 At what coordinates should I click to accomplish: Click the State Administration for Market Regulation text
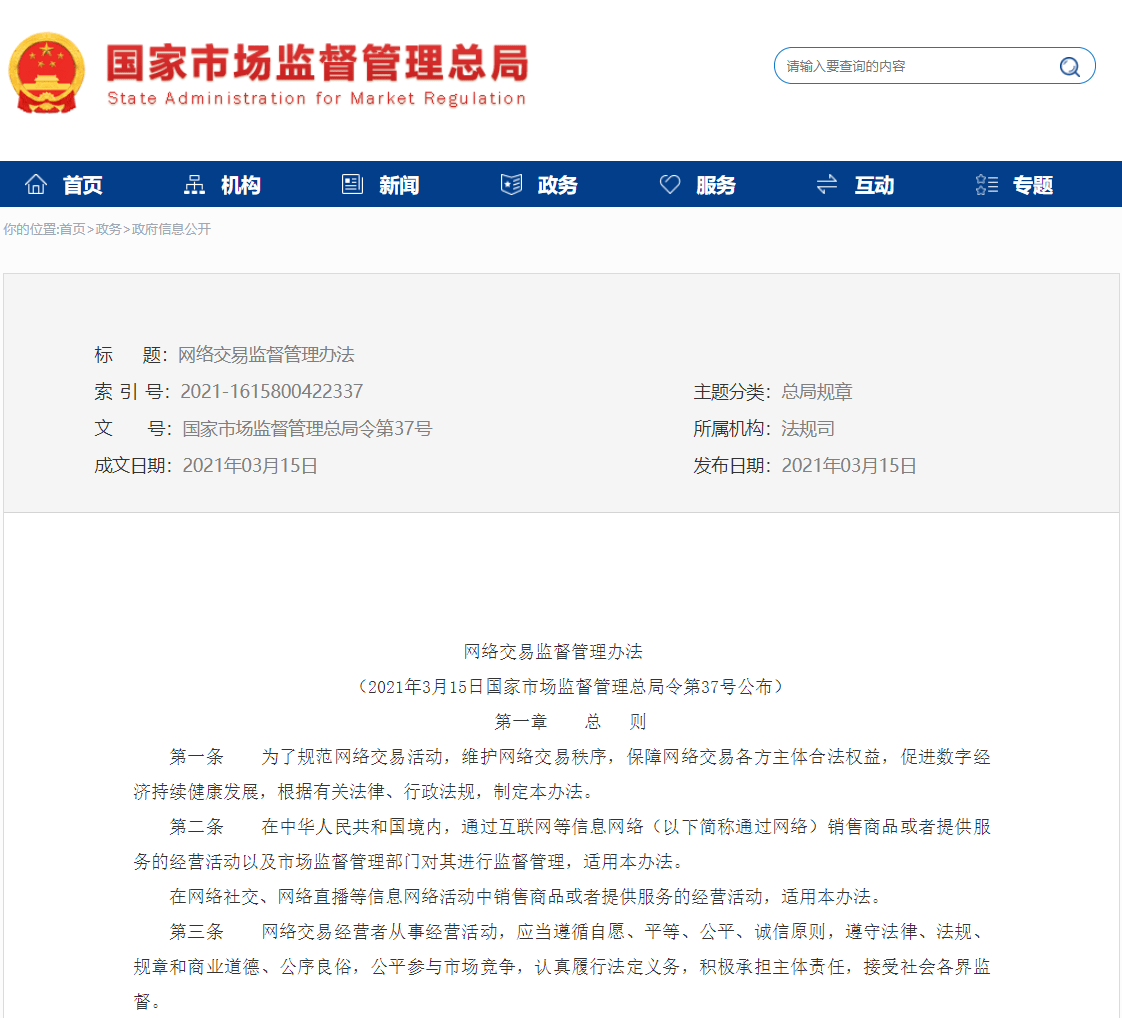(x=316, y=99)
